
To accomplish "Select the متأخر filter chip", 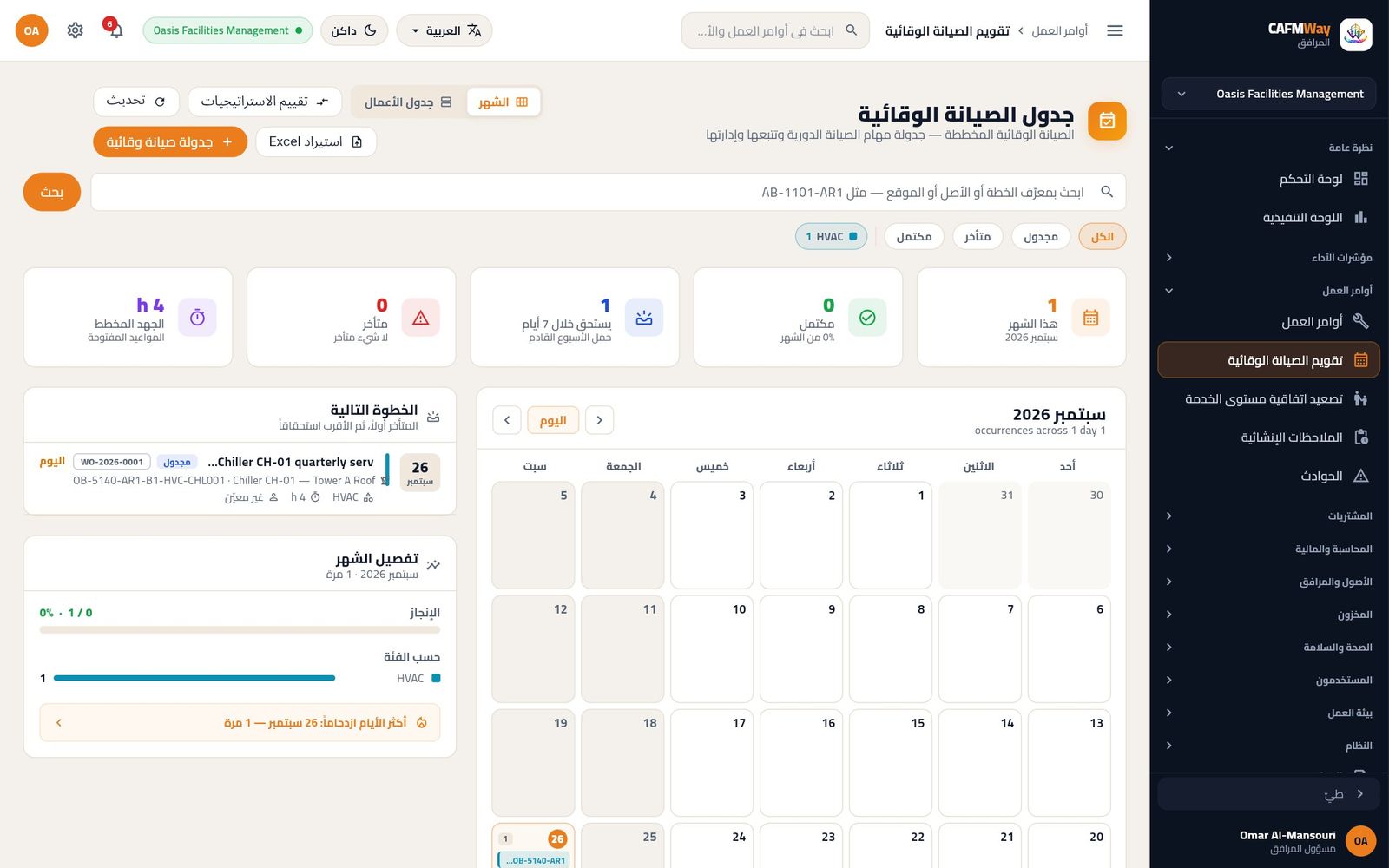I will (x=978, y=236).
